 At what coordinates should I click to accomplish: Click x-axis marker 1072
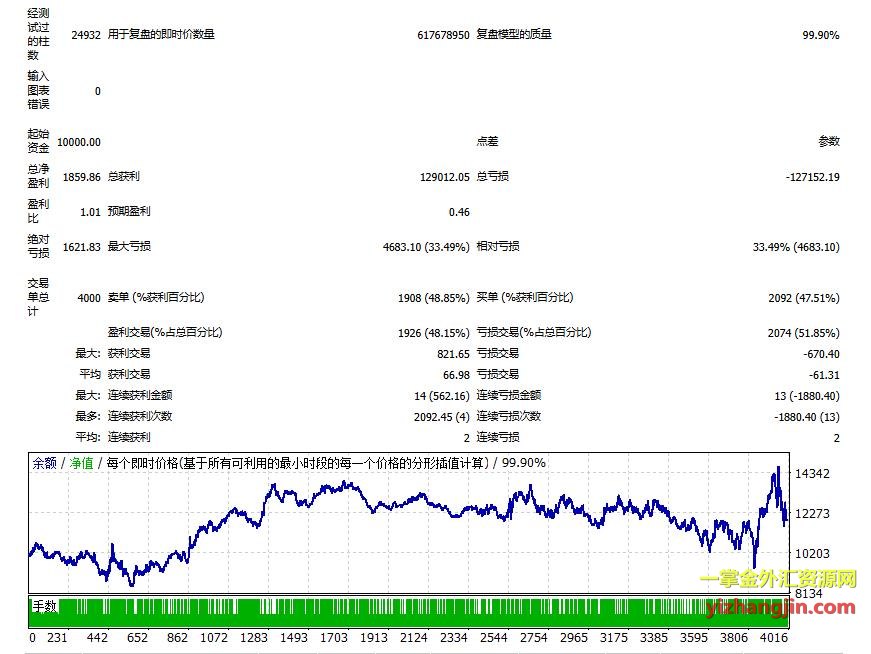pyautogui.click(x=211, y=637)
